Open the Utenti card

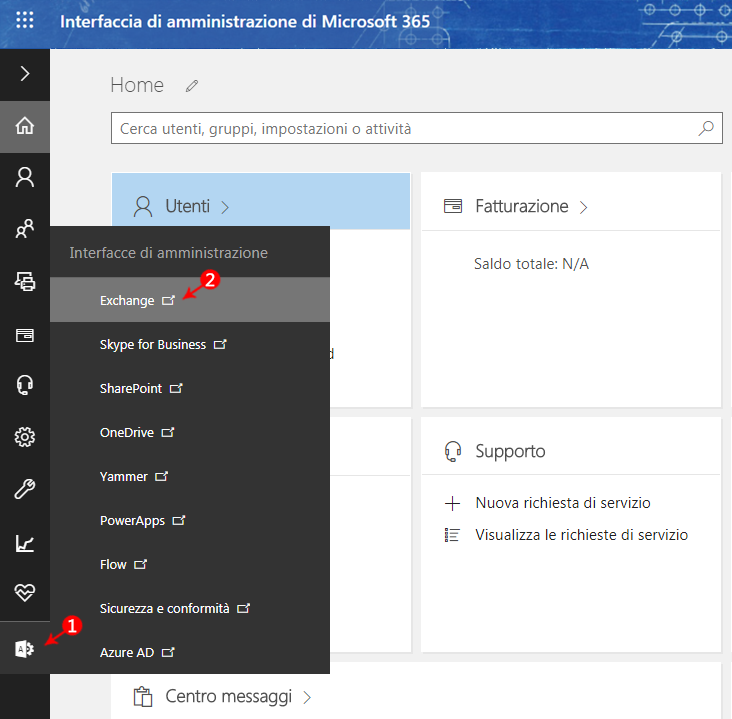click(261, 201)
